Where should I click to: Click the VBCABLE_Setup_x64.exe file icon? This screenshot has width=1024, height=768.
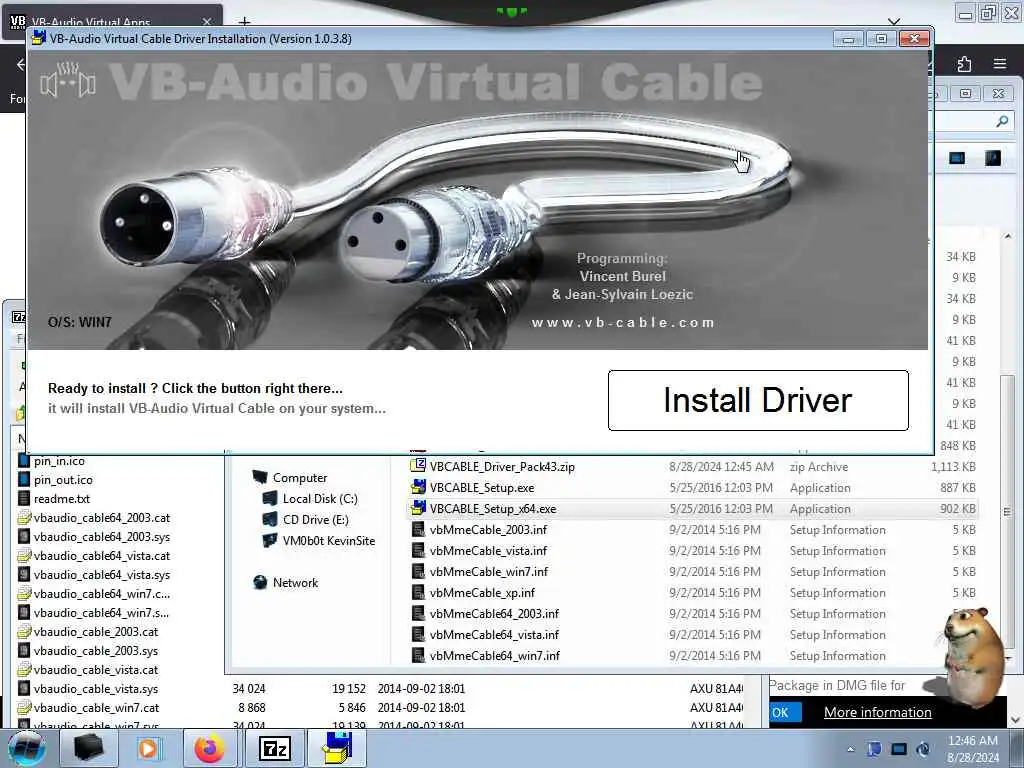(418, 508)
